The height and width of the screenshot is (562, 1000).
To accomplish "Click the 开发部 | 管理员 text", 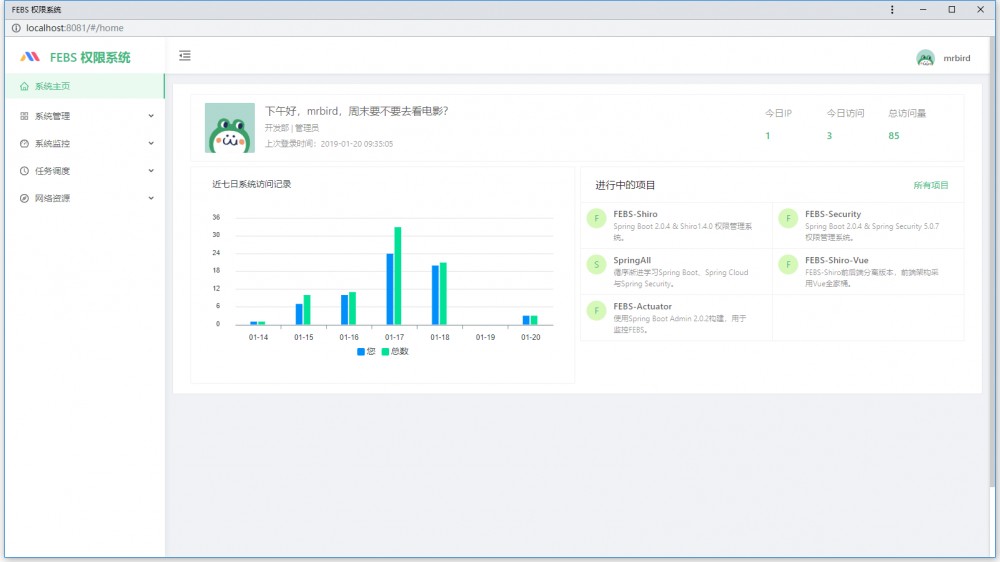I will point(291,128).
